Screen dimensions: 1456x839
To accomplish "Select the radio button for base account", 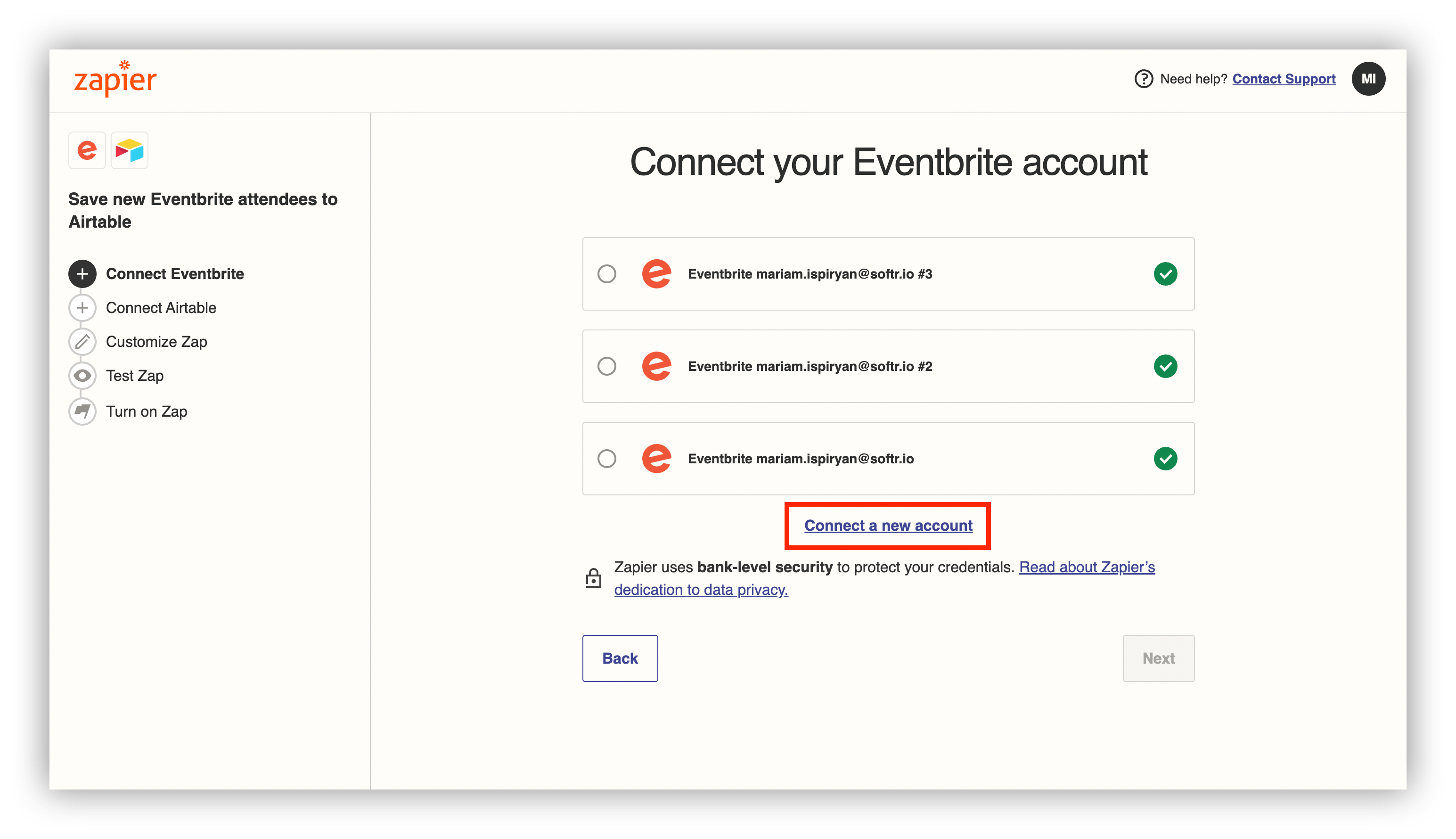I will (x=608, y=458).
